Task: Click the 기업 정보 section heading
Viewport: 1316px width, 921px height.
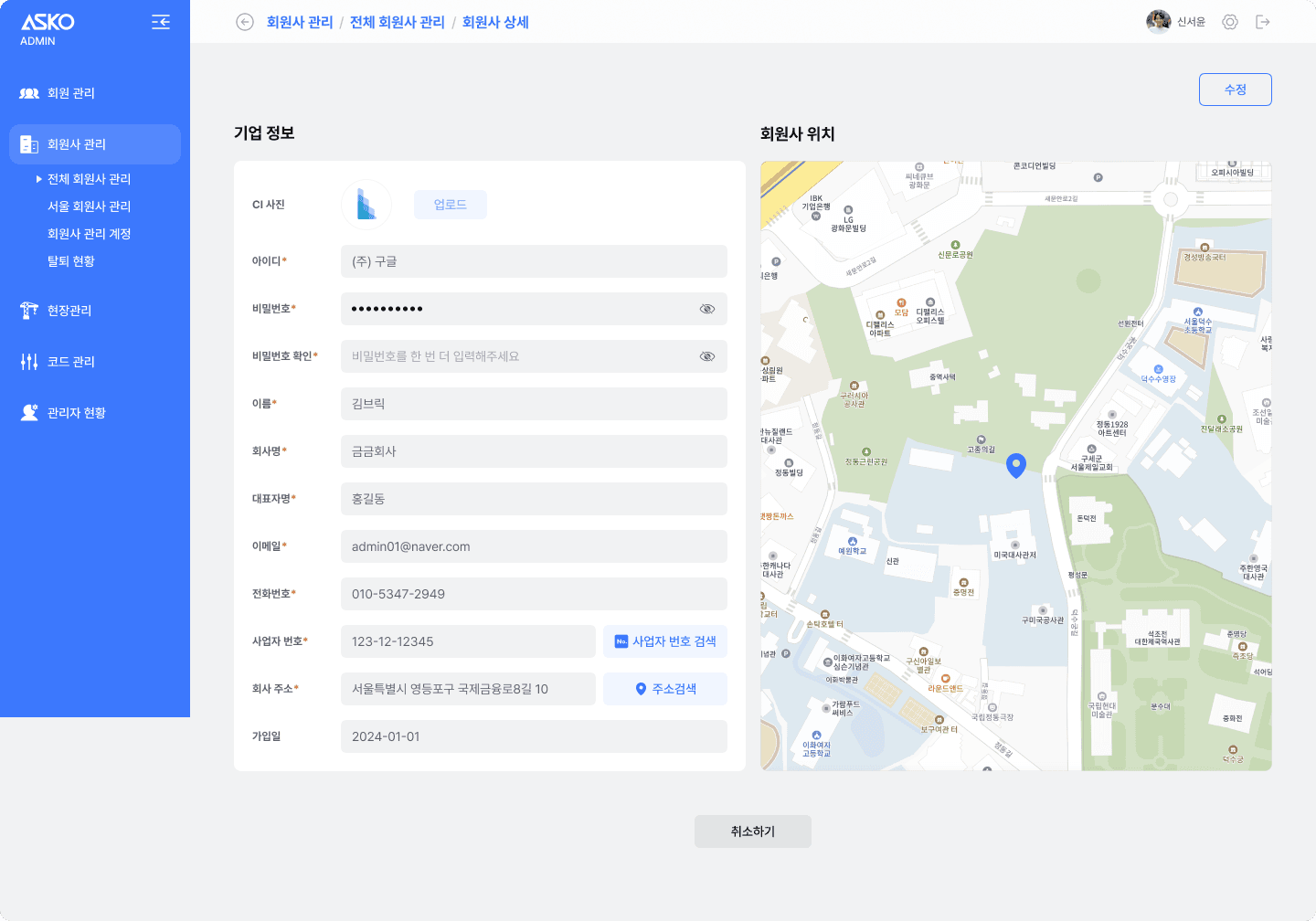Action: (x=264, y=133)
